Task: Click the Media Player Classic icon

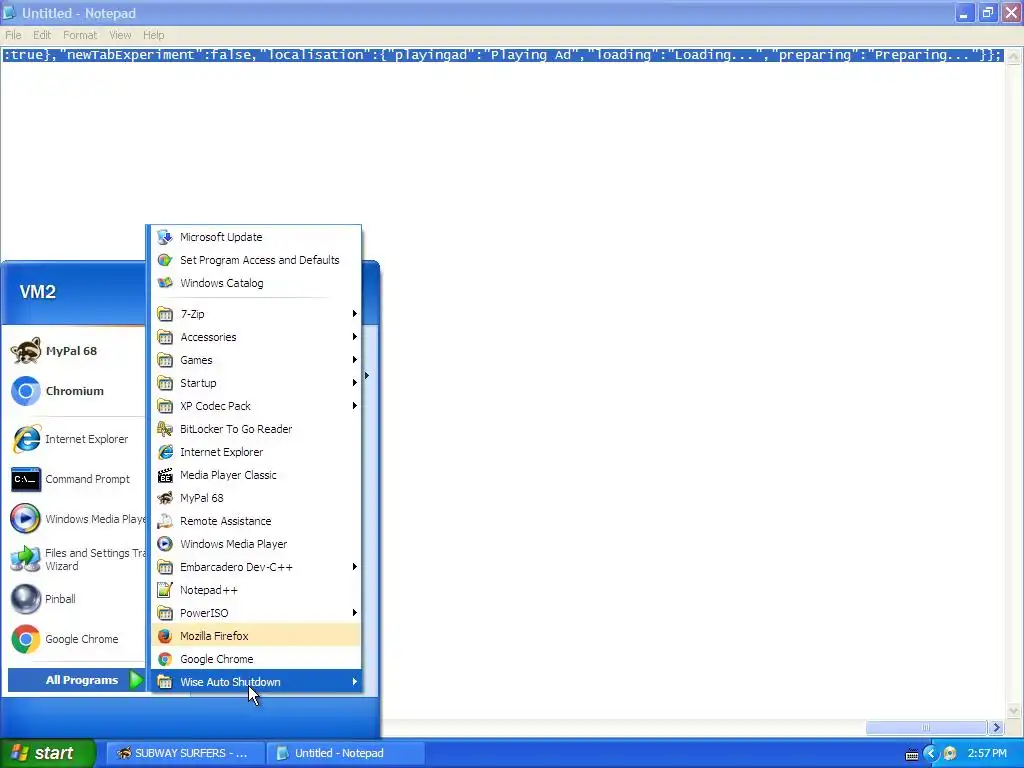Action: pyautogui.click(x=165, y=475)
